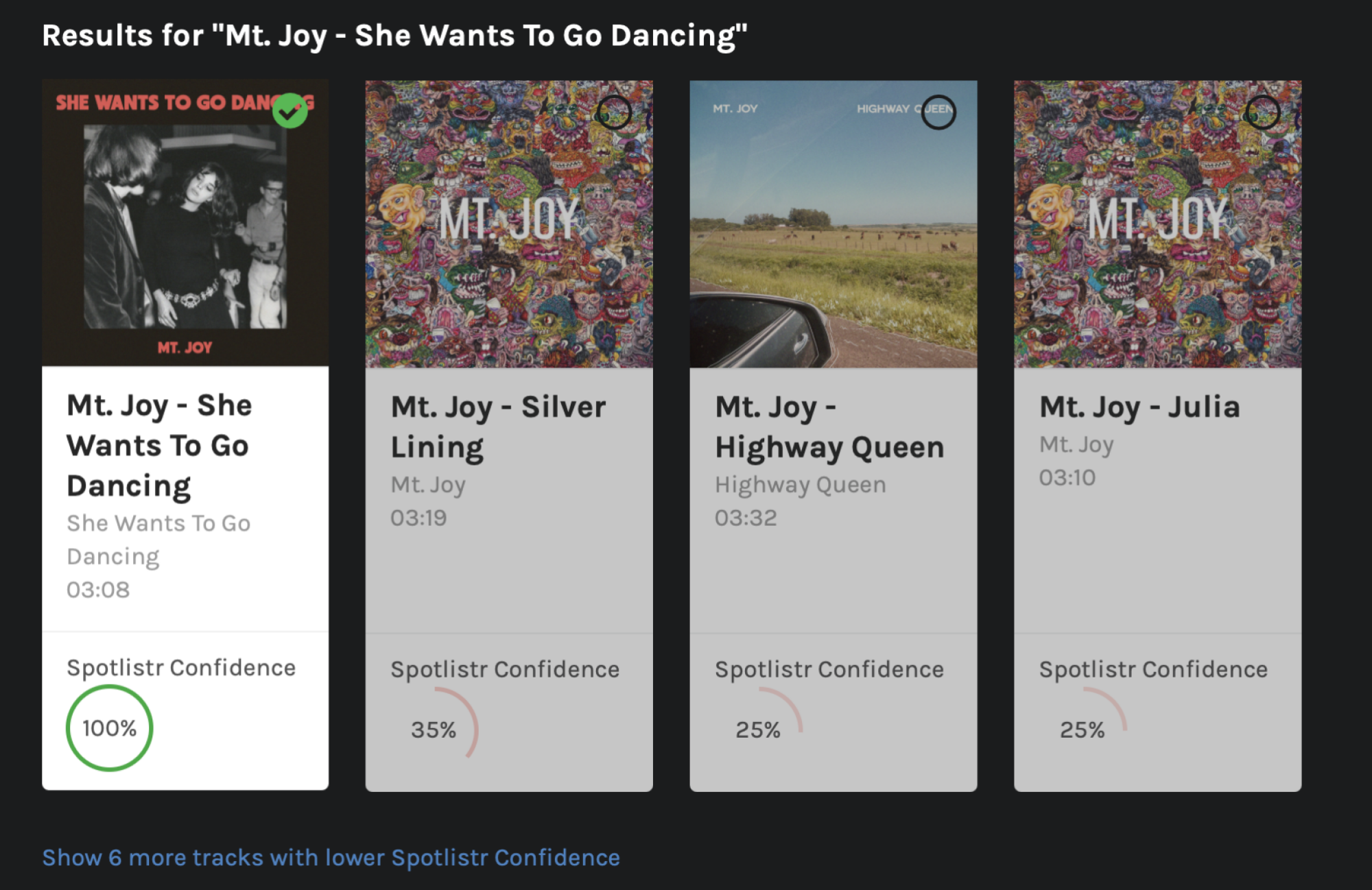Open the Silver Lining album artwork

[x=509, y=224]
